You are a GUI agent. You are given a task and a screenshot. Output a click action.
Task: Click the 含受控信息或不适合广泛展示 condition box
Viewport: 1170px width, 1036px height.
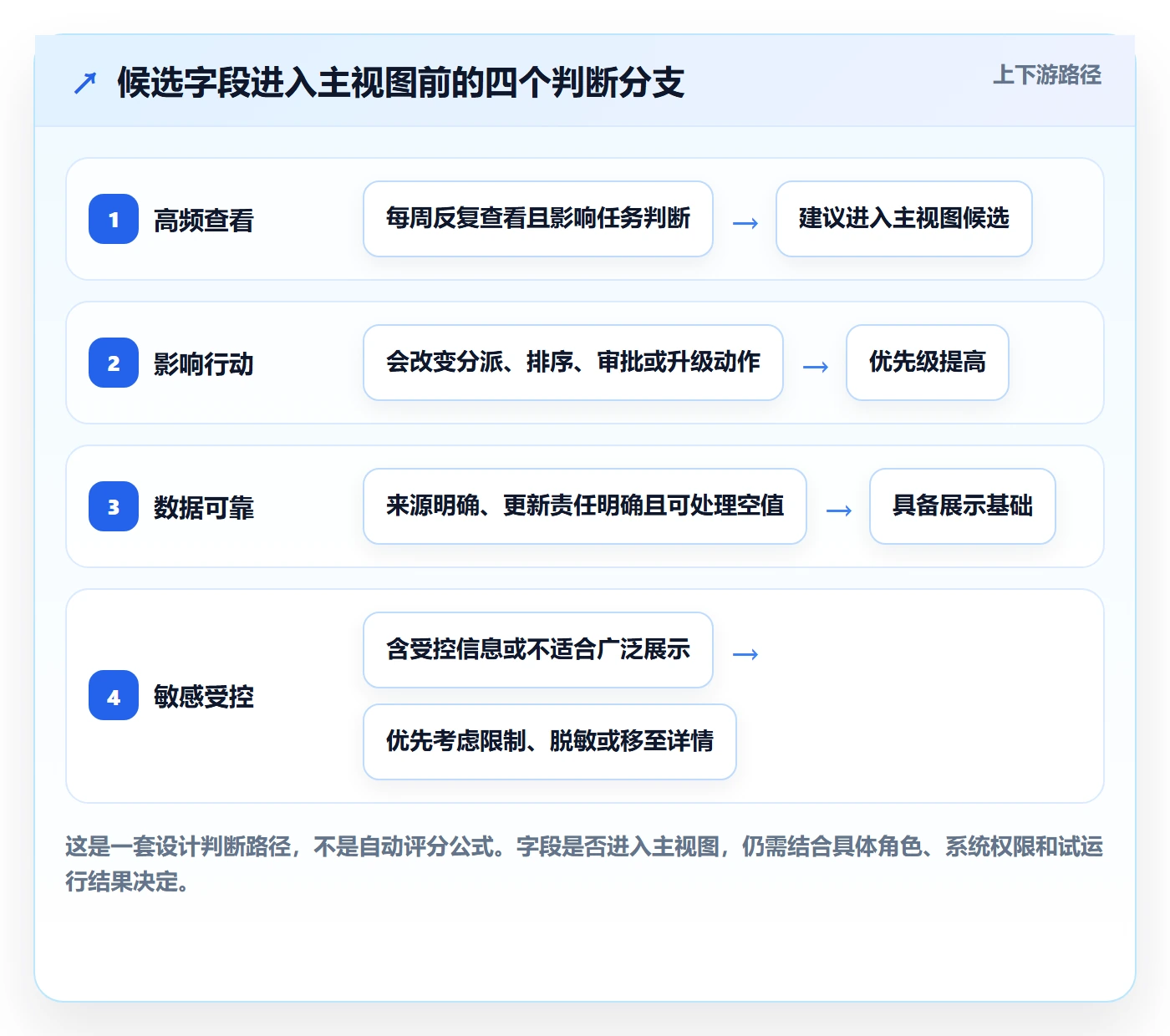[x=538, y=650]
